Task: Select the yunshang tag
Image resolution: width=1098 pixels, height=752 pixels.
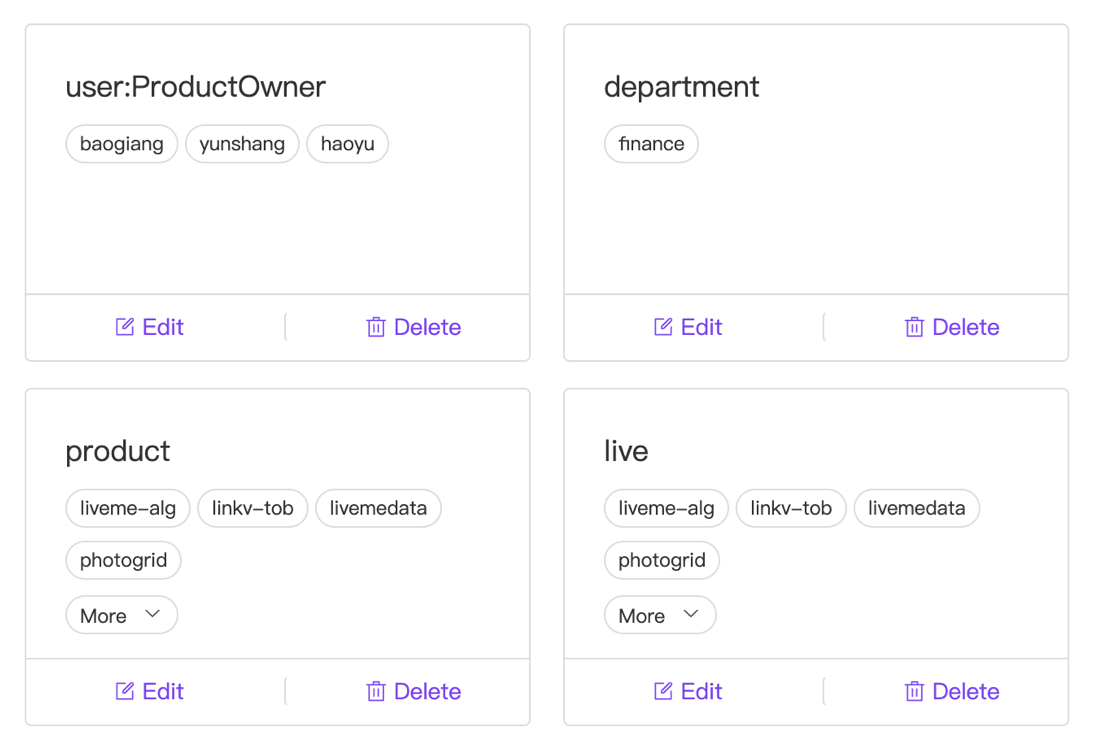Action: tap(242, 144)
